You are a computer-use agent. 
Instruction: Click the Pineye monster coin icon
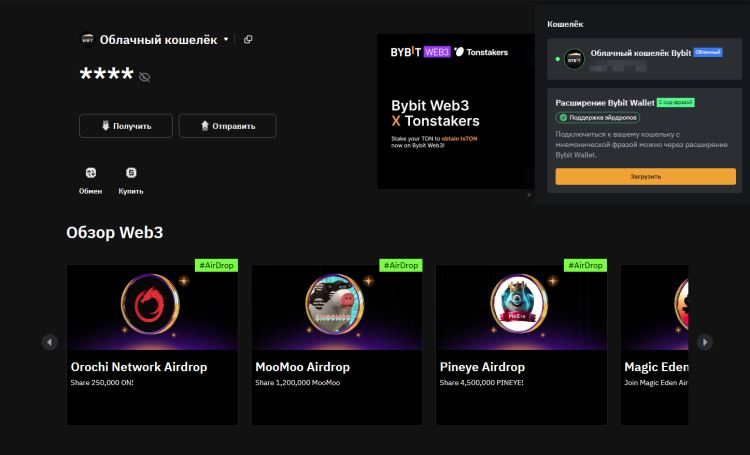pos(519,304)
